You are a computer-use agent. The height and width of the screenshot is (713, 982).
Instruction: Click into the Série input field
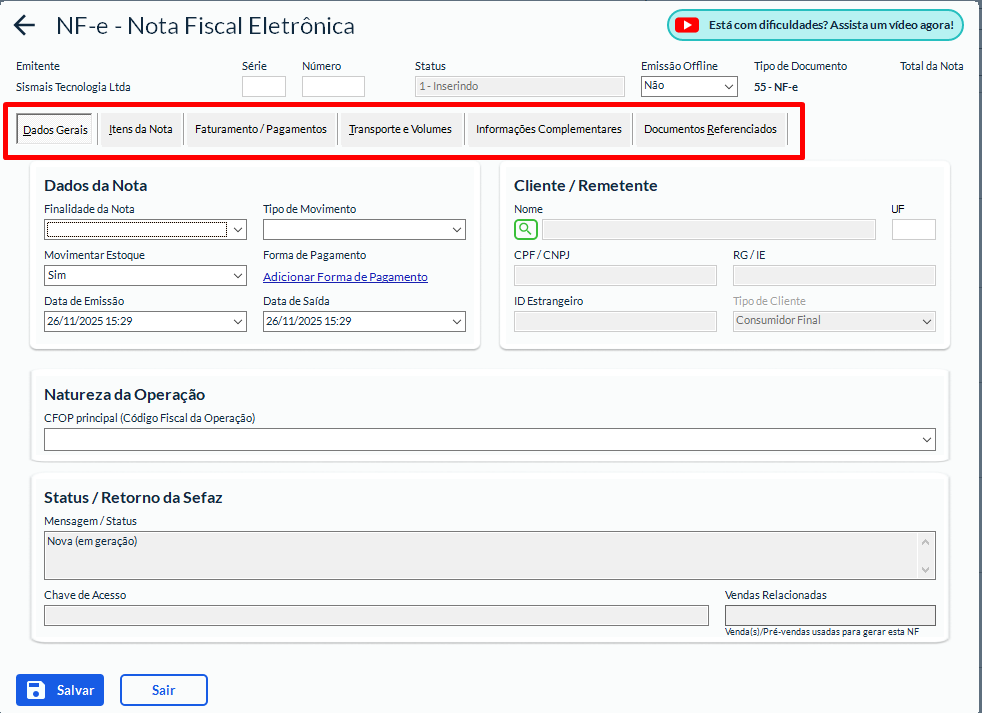click(264, 87)
